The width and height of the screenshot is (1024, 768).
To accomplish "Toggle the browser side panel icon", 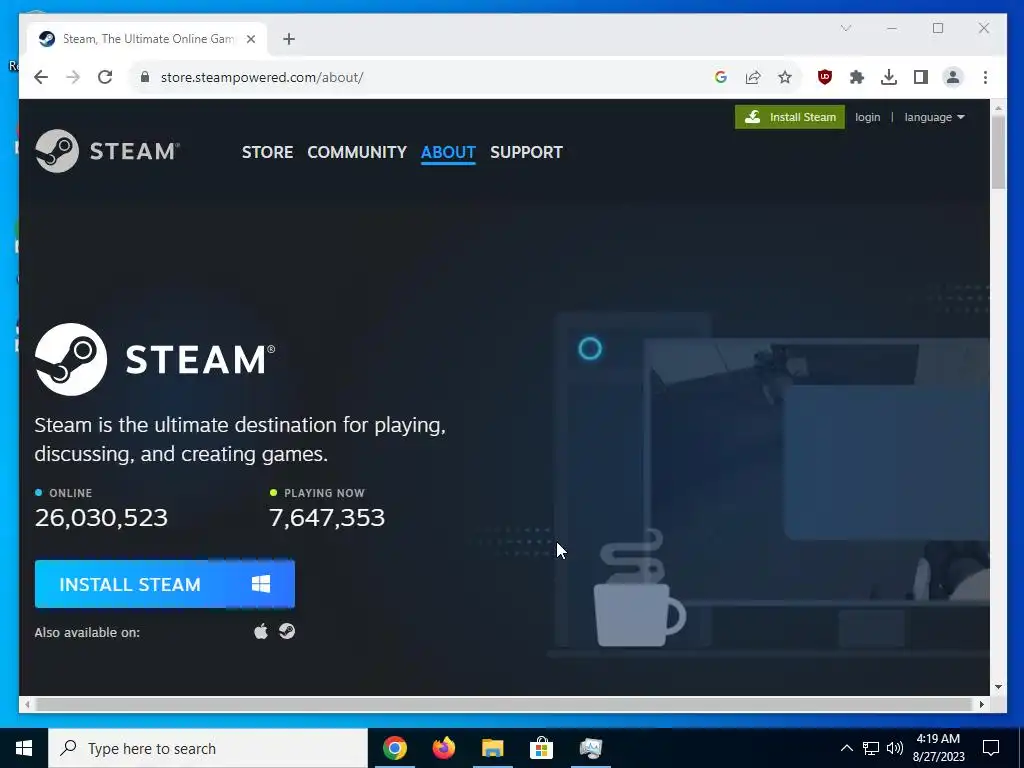I will (921, 77).
